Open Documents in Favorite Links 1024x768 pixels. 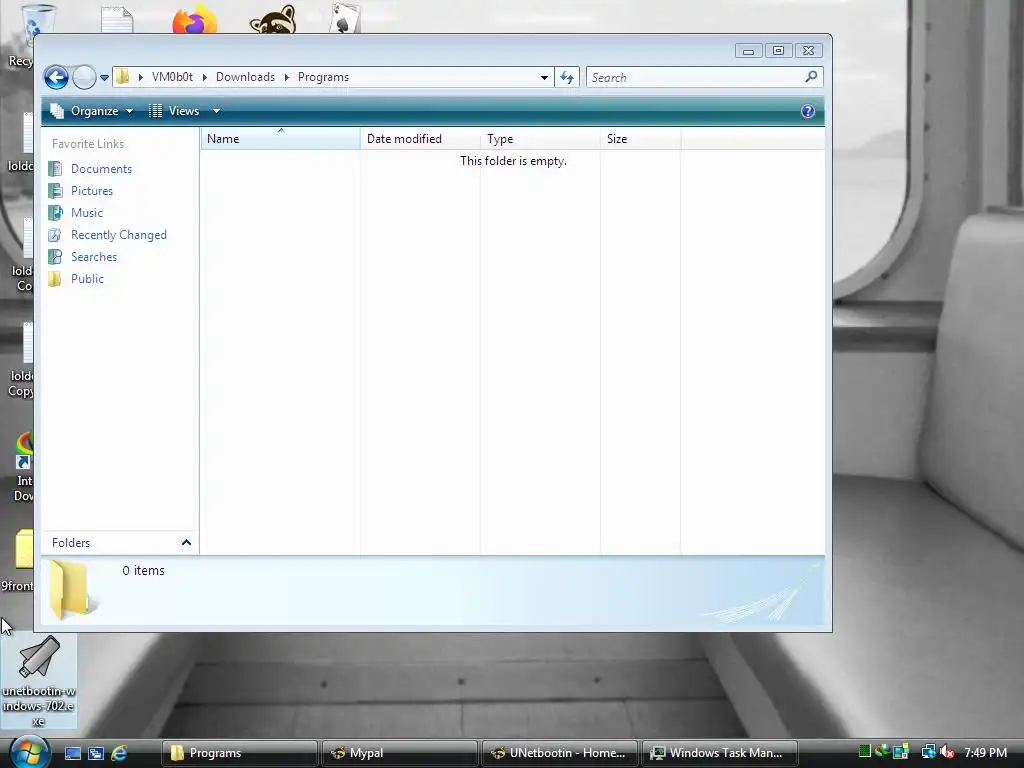(101, 168)
